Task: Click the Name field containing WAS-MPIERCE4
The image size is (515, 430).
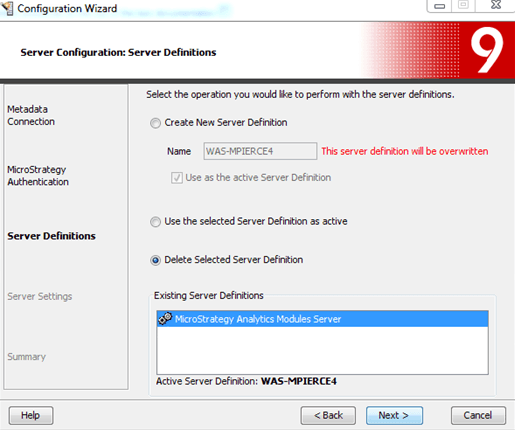Action: tap(260, 151)
